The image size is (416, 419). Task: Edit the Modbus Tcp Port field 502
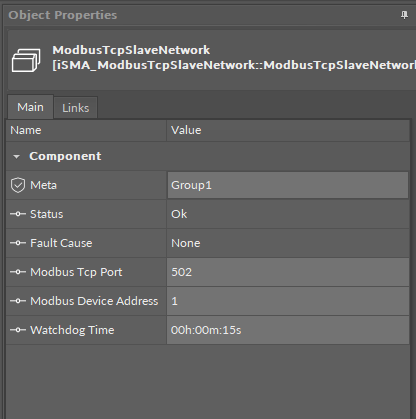click(288, 272)
